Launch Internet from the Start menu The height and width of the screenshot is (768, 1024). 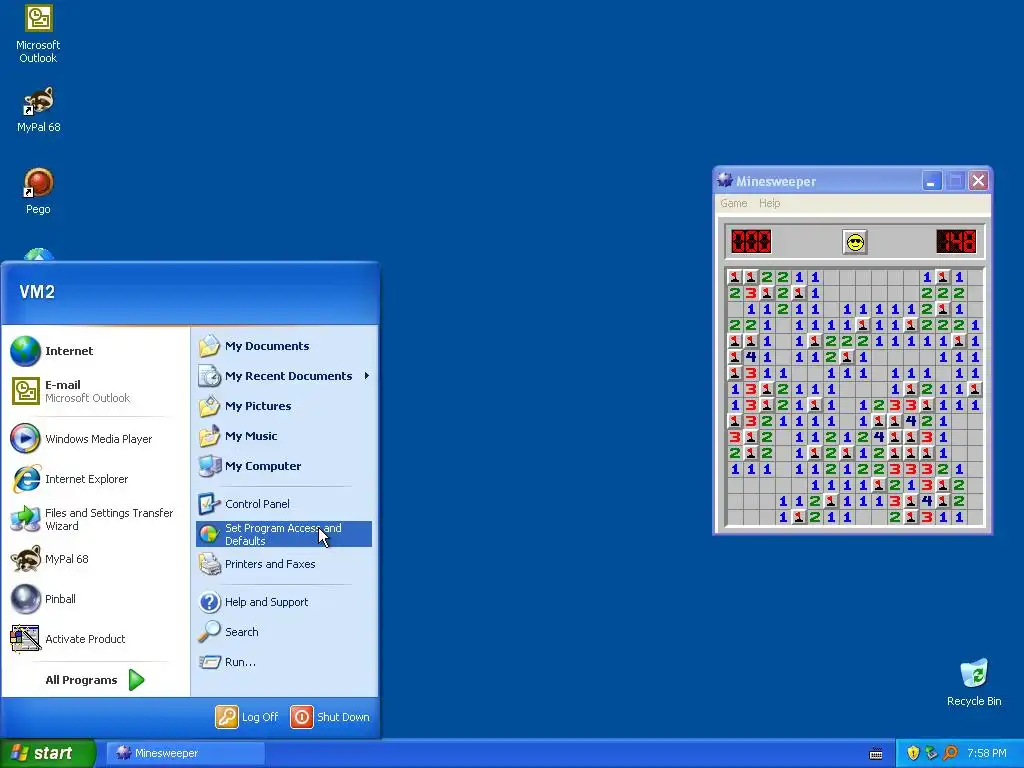(x=95, y=351)
